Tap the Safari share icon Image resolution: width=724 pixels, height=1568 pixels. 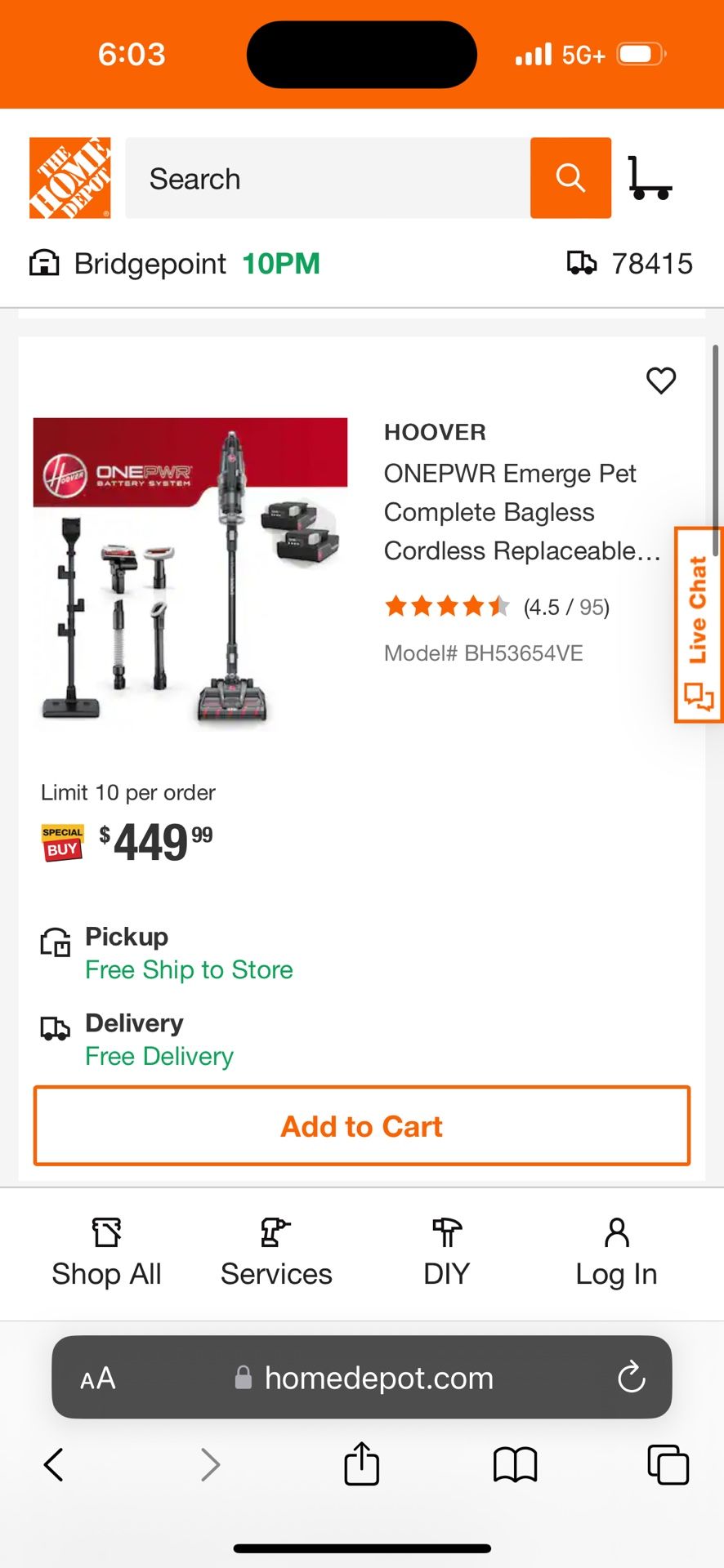click(x=362, y=1463)
